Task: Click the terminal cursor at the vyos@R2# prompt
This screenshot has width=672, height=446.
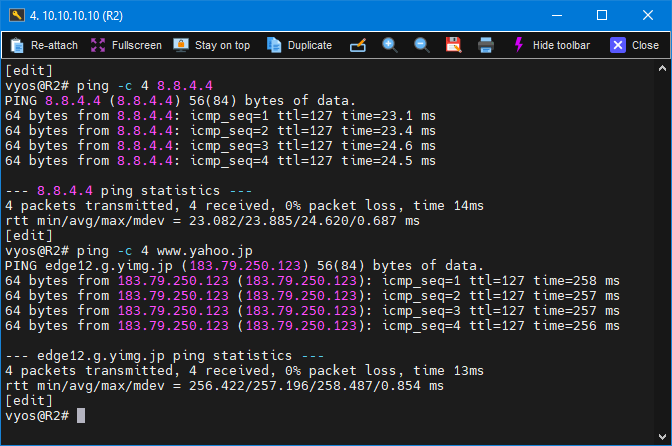Action: pyautogui.click(x=81, y=416)
